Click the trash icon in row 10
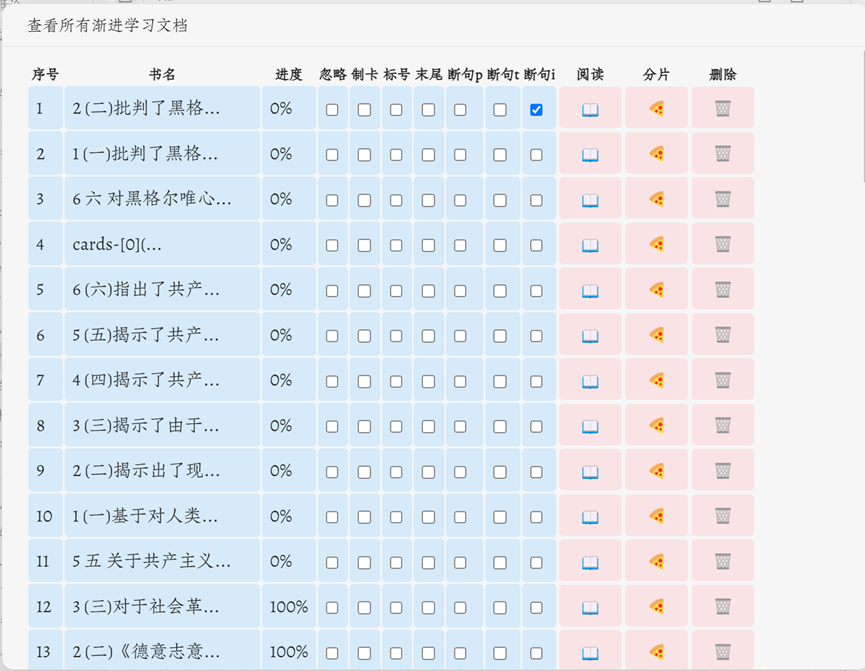 coord(723,516)
